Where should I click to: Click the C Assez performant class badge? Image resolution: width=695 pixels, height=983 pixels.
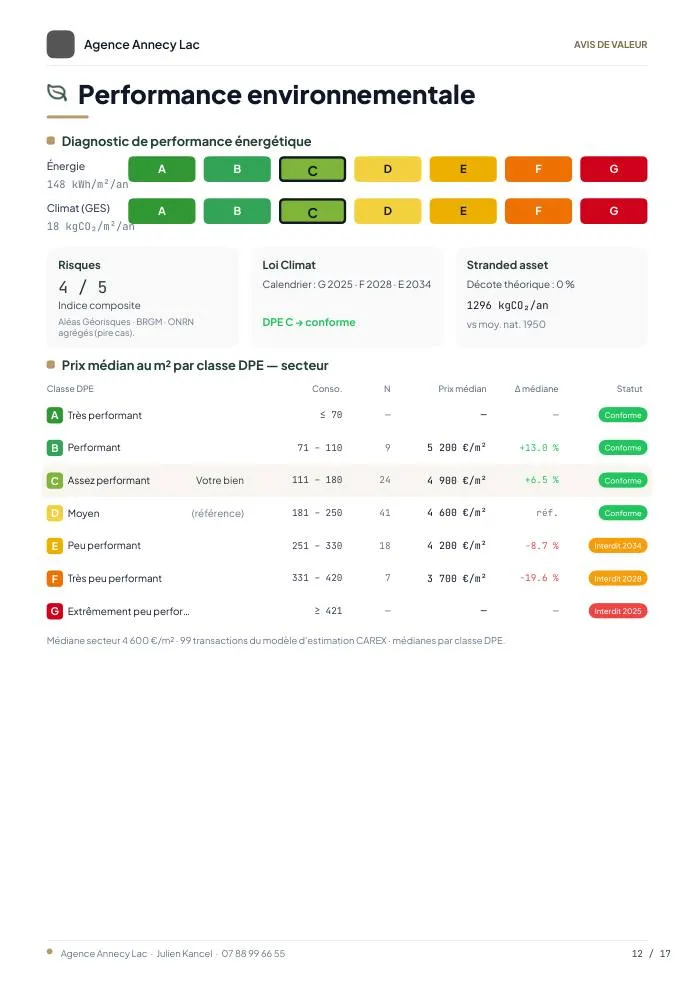pyautogui.click(x=55, y=480)
